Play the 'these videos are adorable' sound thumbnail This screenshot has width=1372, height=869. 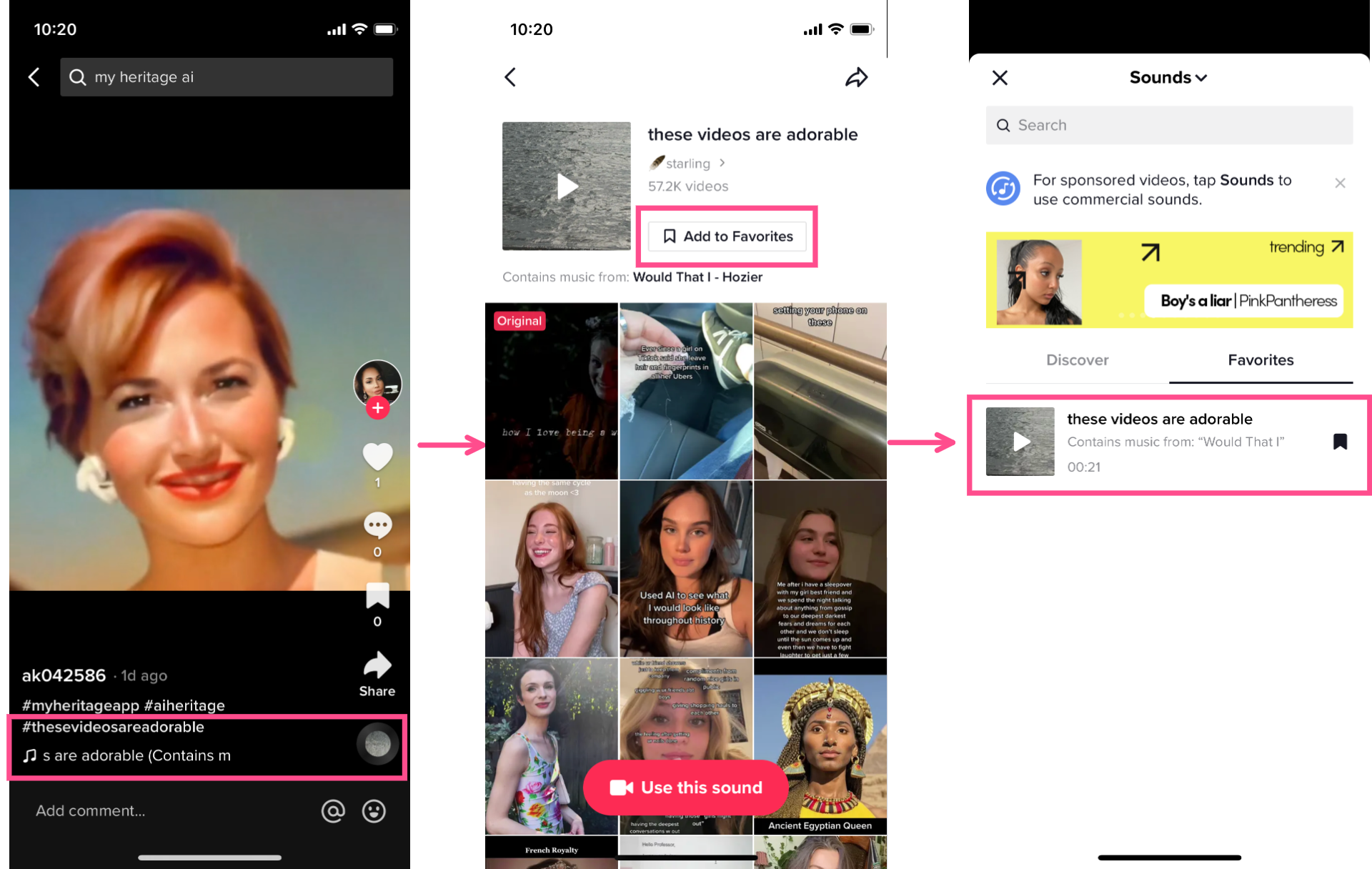(x=1020, y=442)
